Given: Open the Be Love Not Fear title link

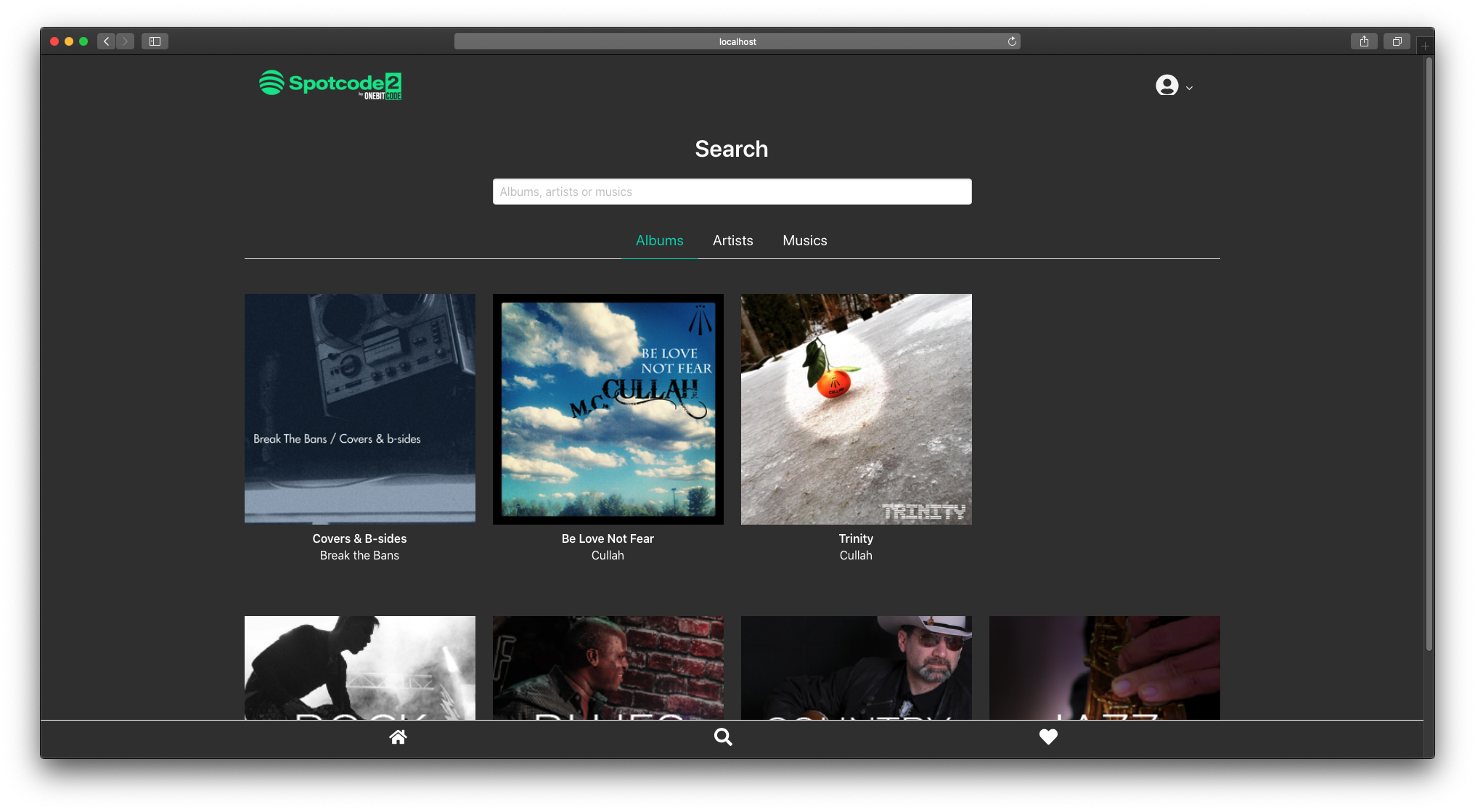Looking at the screenshot, I should (608, 538).
